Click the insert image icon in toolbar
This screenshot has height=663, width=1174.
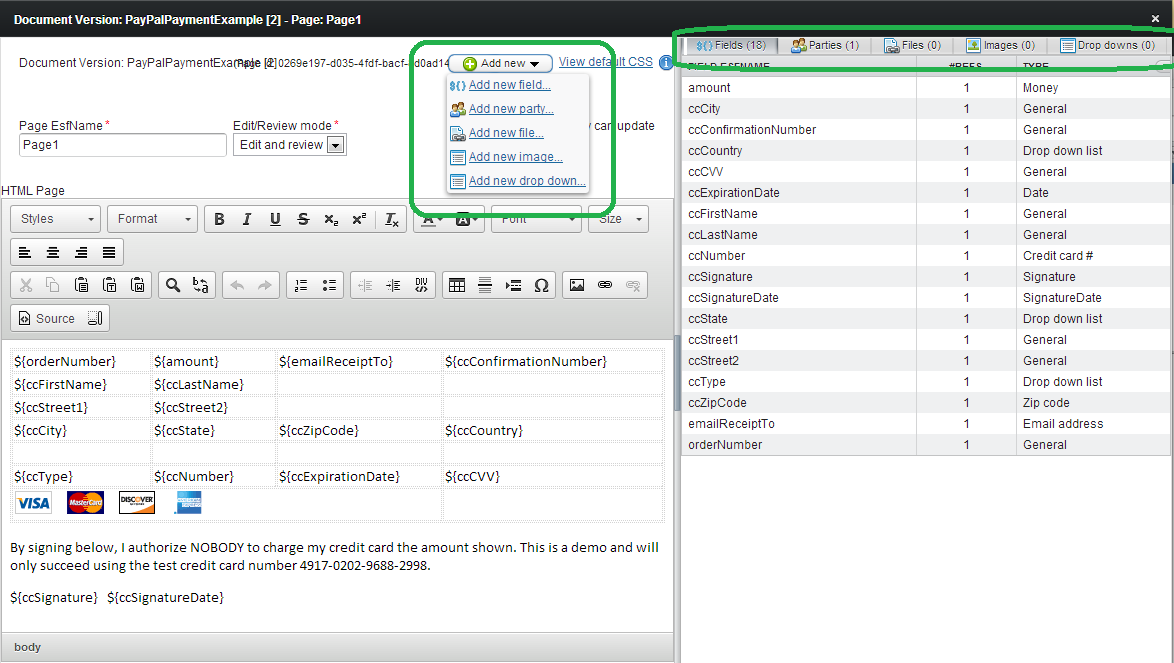(x=577, y=285)
